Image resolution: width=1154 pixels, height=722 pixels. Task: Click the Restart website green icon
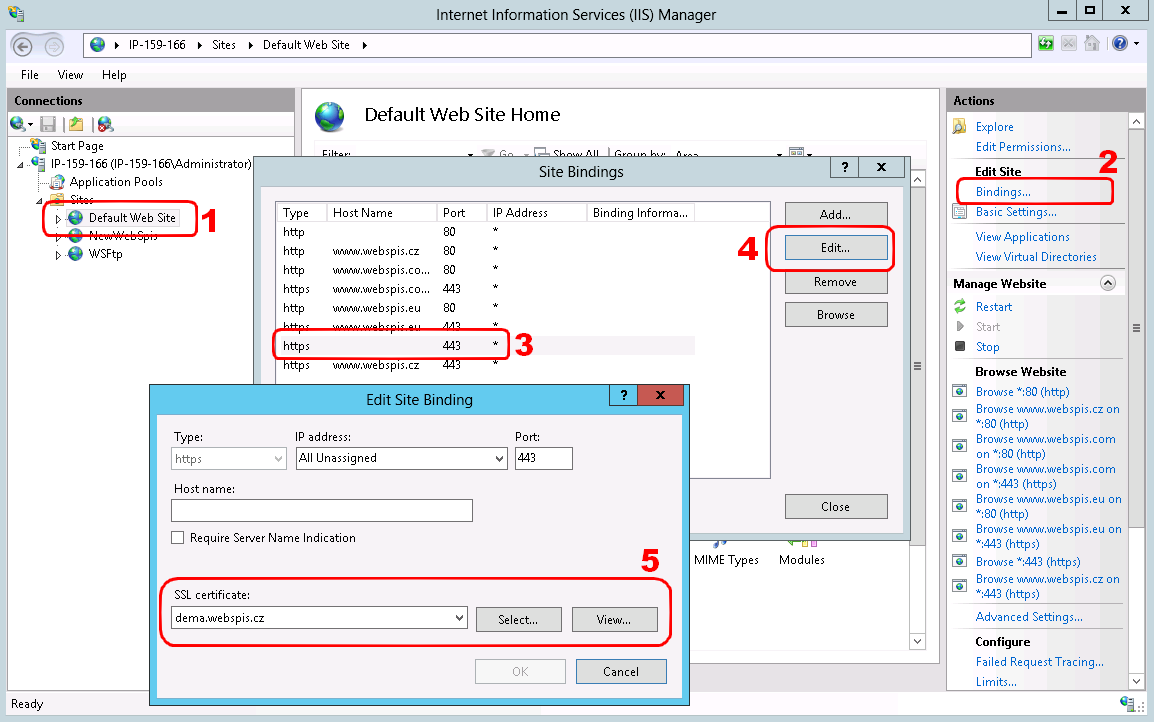pyautogui.click(x=960, y=307)
